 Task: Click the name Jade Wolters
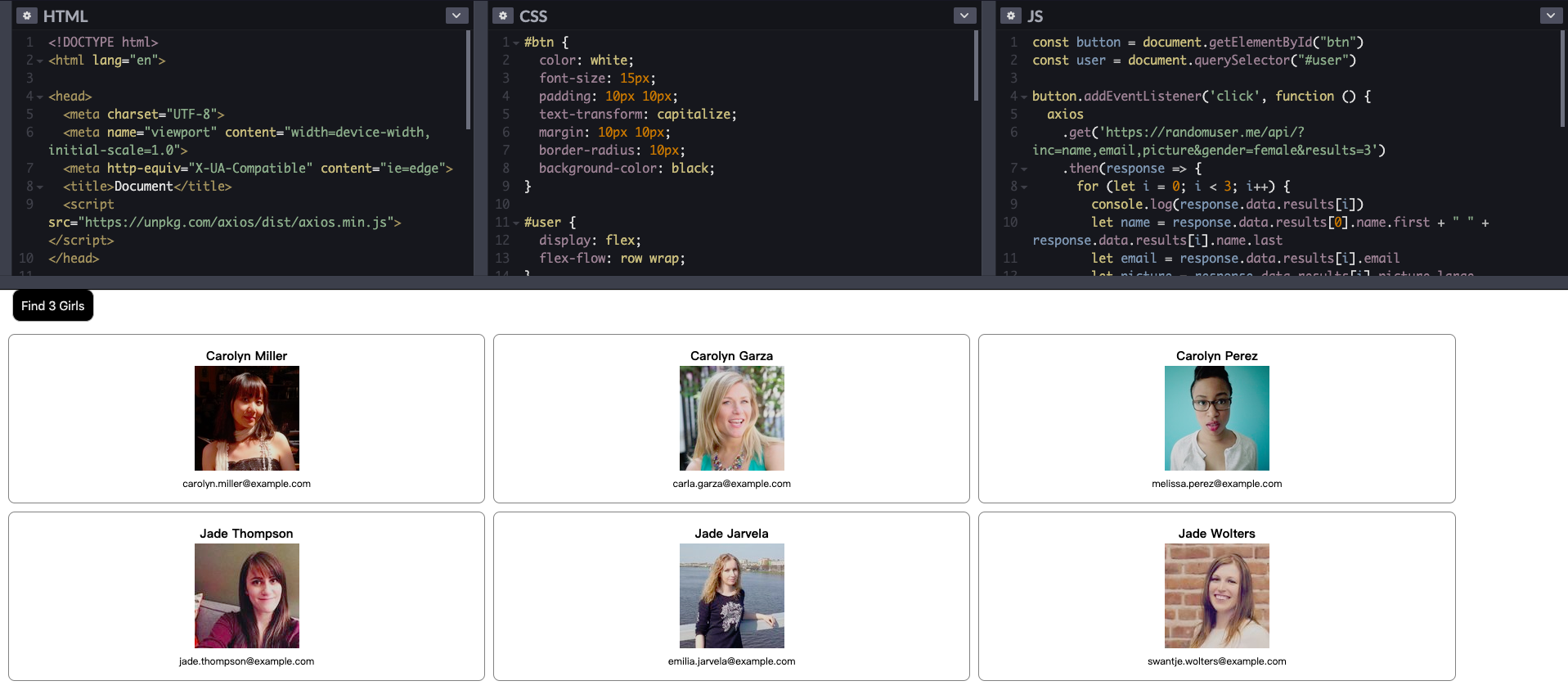point(1217,534)
